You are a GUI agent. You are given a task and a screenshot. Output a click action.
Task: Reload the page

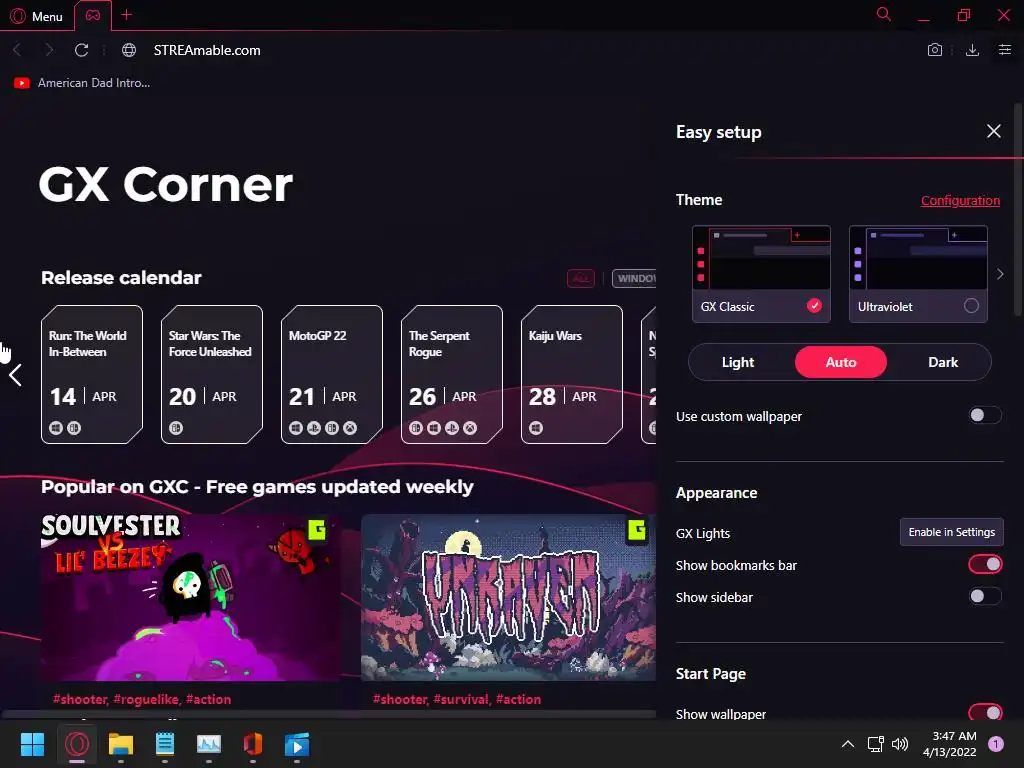[x=82, y=50]
